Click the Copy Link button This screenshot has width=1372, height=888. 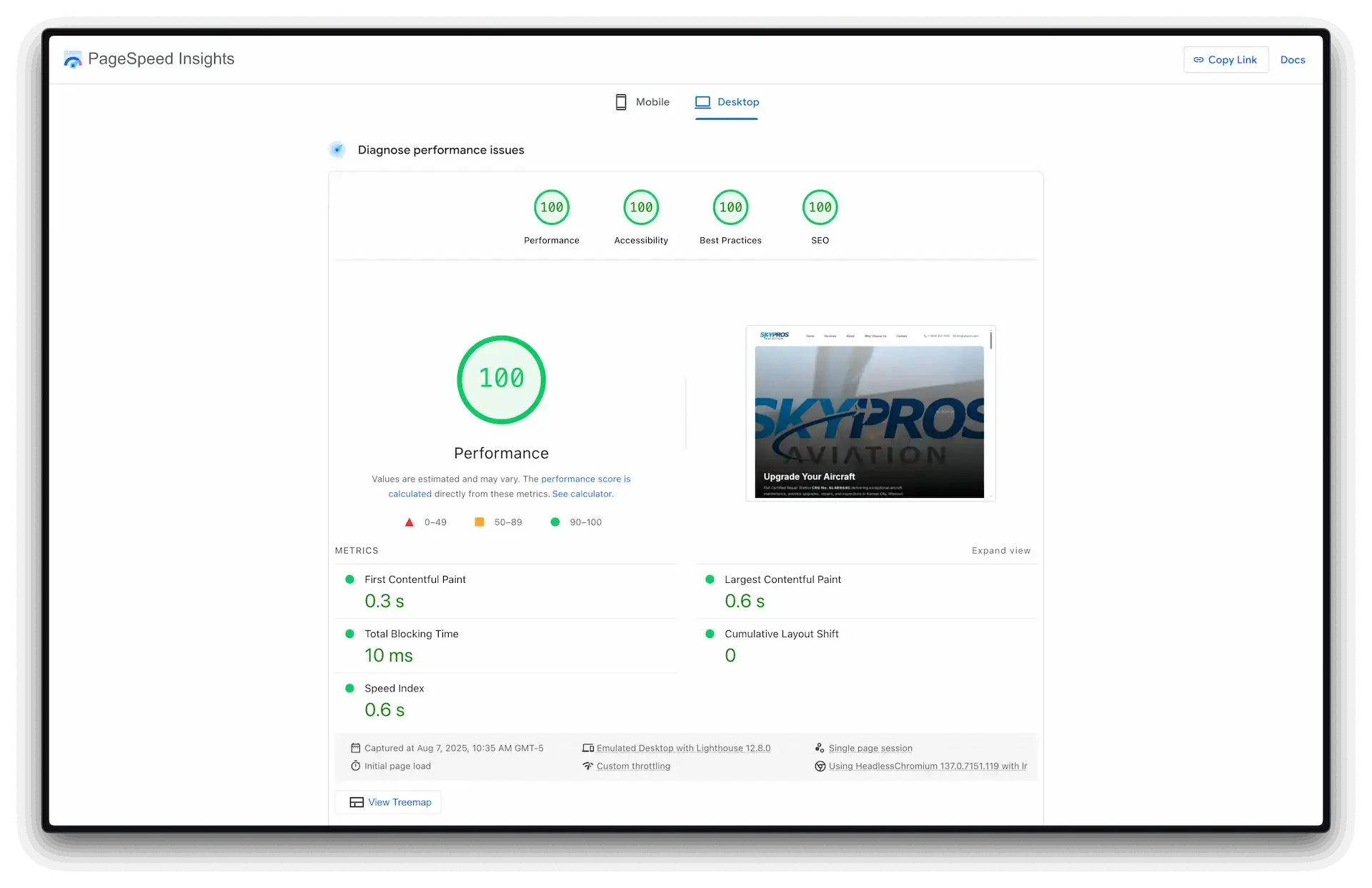tap(1226, 60)
